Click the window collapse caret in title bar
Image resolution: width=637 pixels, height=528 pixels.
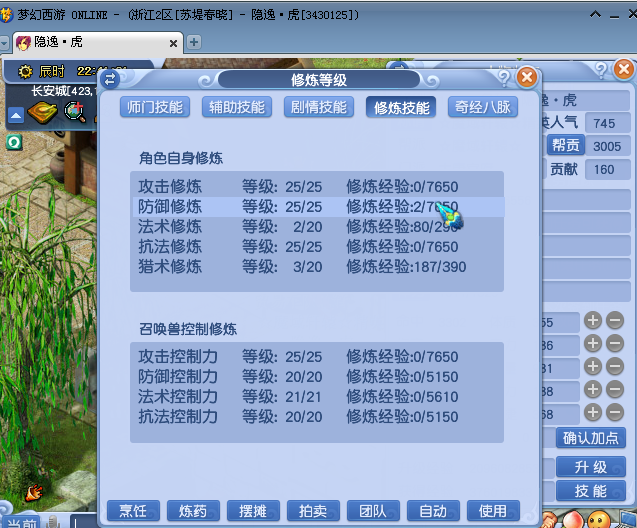(x=595, y=15)
